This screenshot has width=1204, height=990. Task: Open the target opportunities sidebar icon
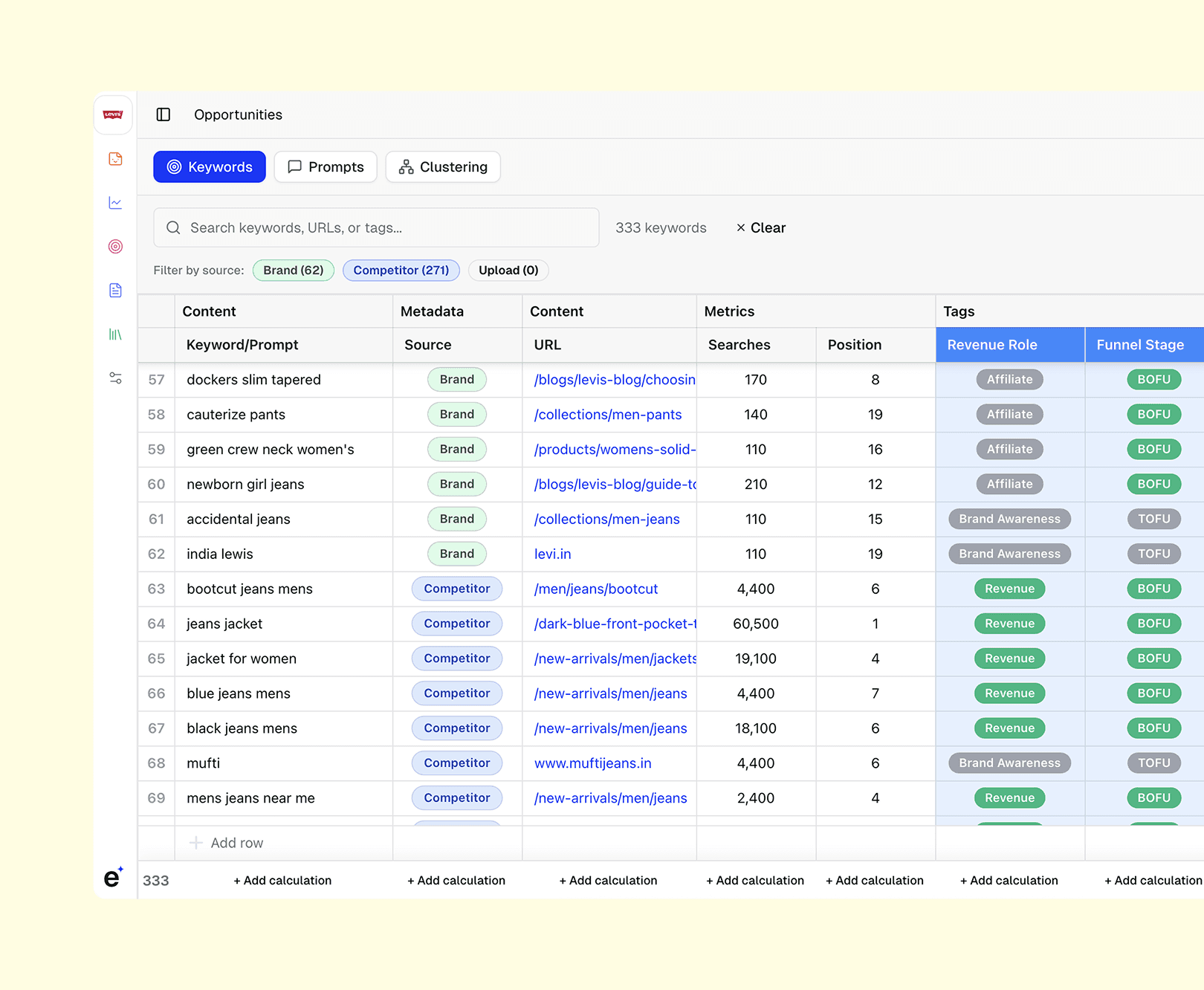tap(115, 247)
